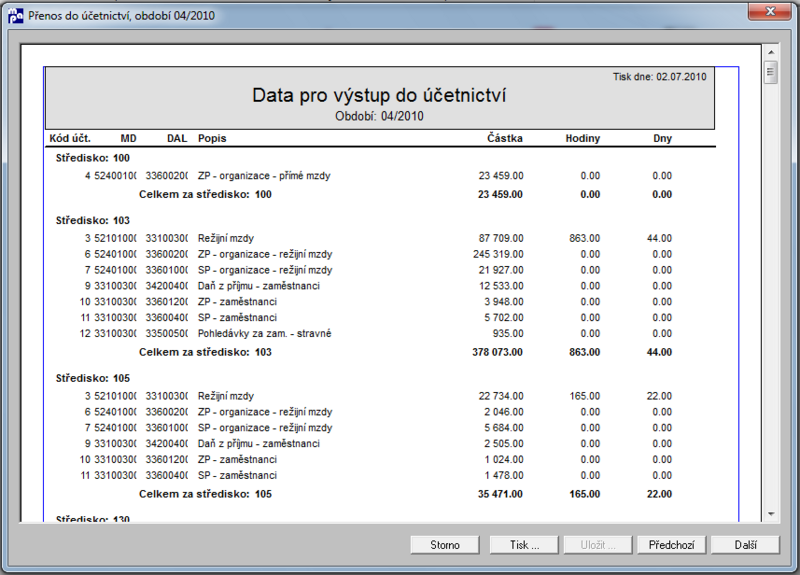Click the bold total 23 459.00

click(500, 194)
